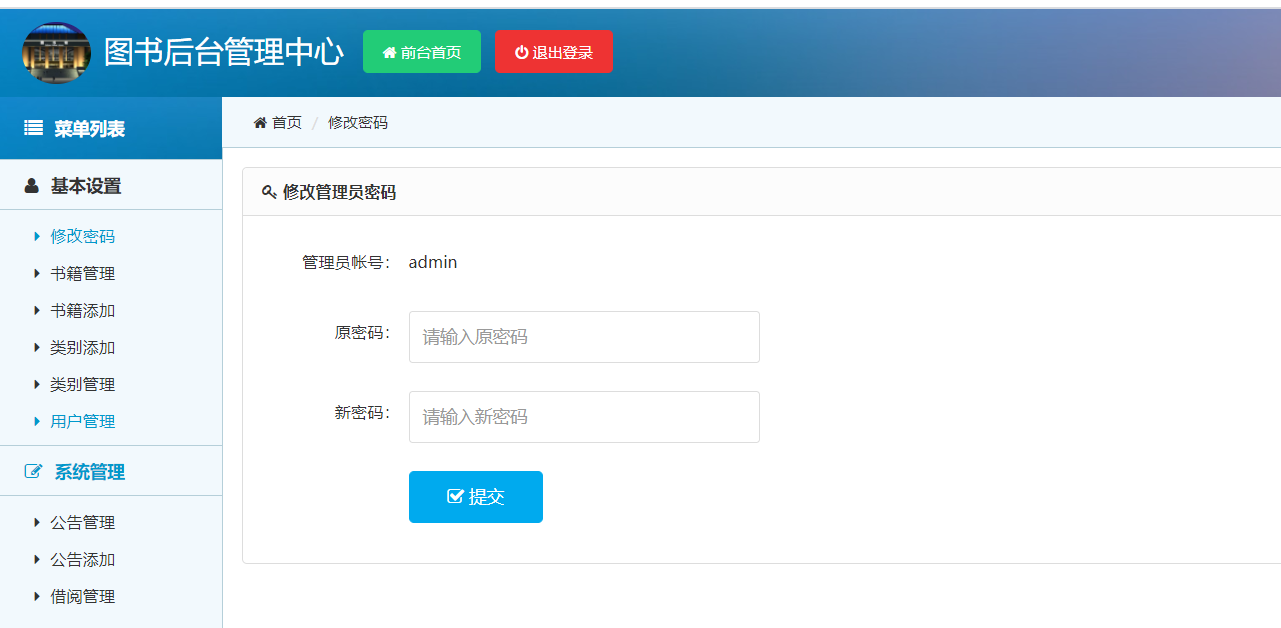Collapse the 系统管理 menu section
Screen dimensions: 1281x628
point(111,472)
